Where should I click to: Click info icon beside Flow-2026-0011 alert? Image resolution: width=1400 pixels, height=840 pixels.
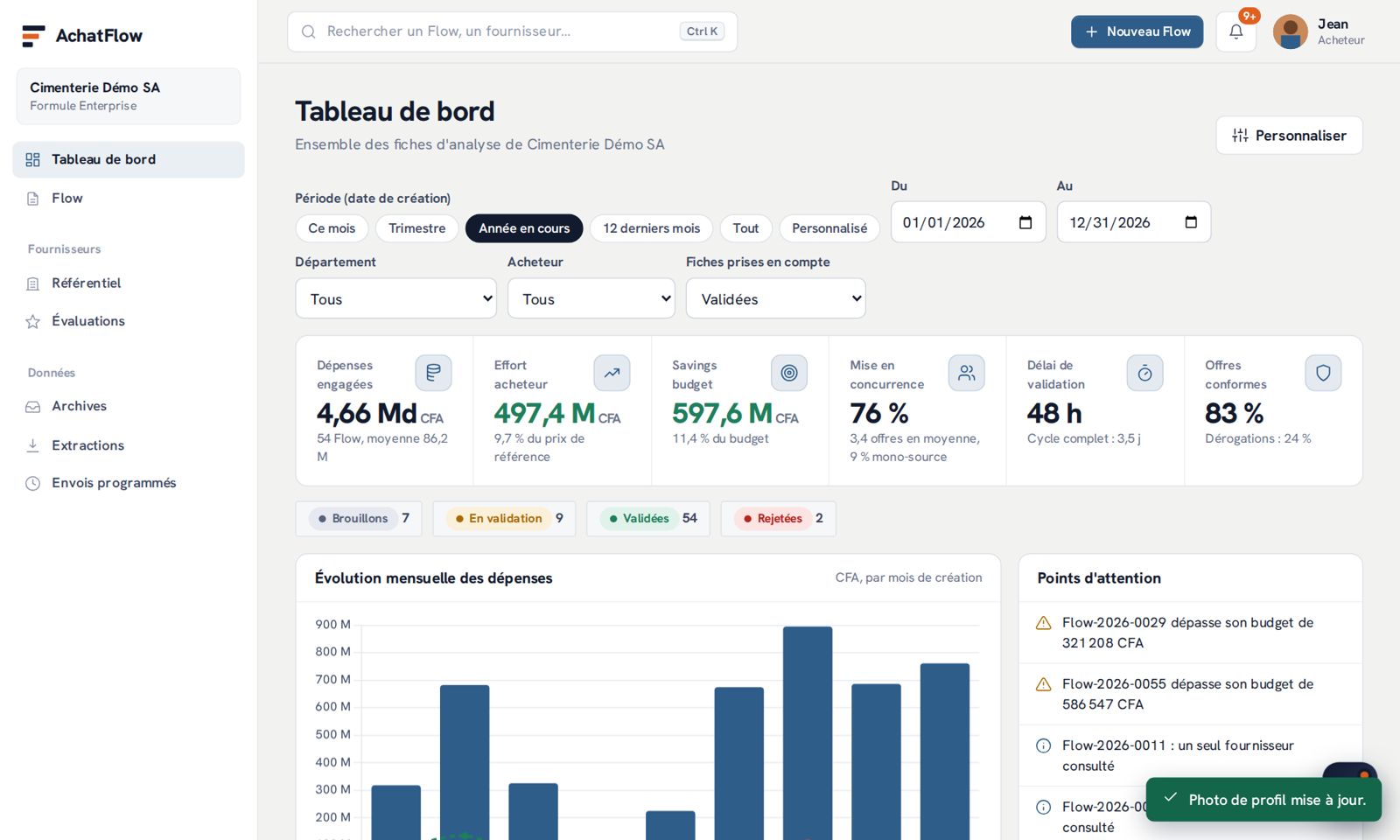1043,745
